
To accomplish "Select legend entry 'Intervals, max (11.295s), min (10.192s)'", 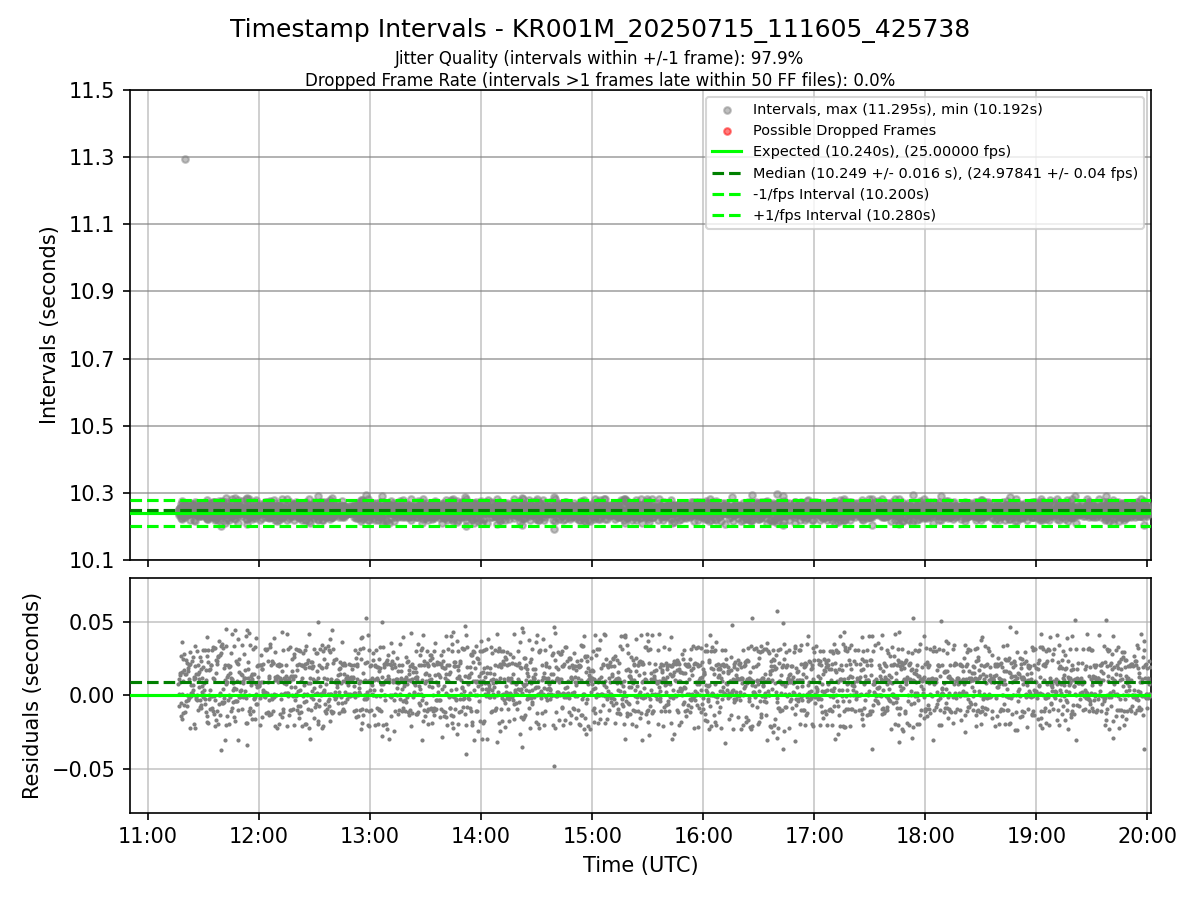I will (897, 109).
